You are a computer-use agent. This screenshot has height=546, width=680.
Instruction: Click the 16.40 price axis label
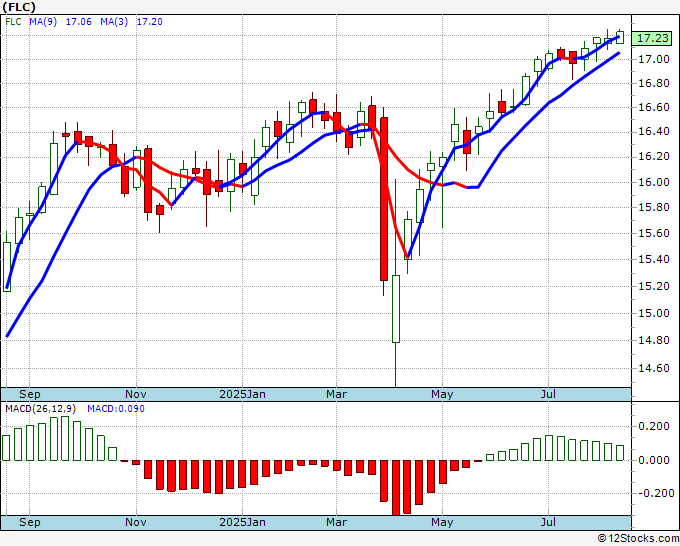click(654, 132)
